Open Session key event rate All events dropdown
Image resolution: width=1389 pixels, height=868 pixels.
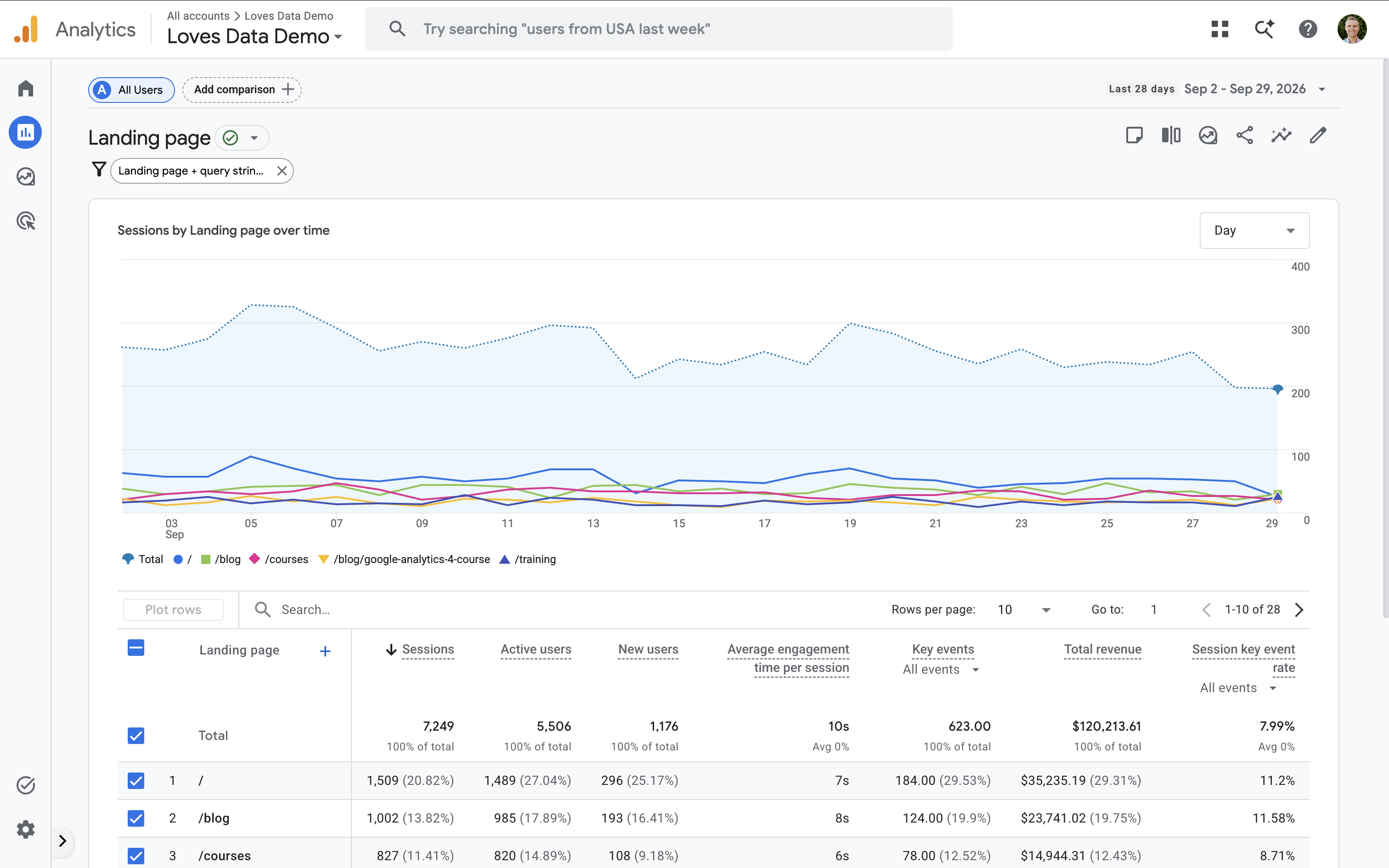1238,688
